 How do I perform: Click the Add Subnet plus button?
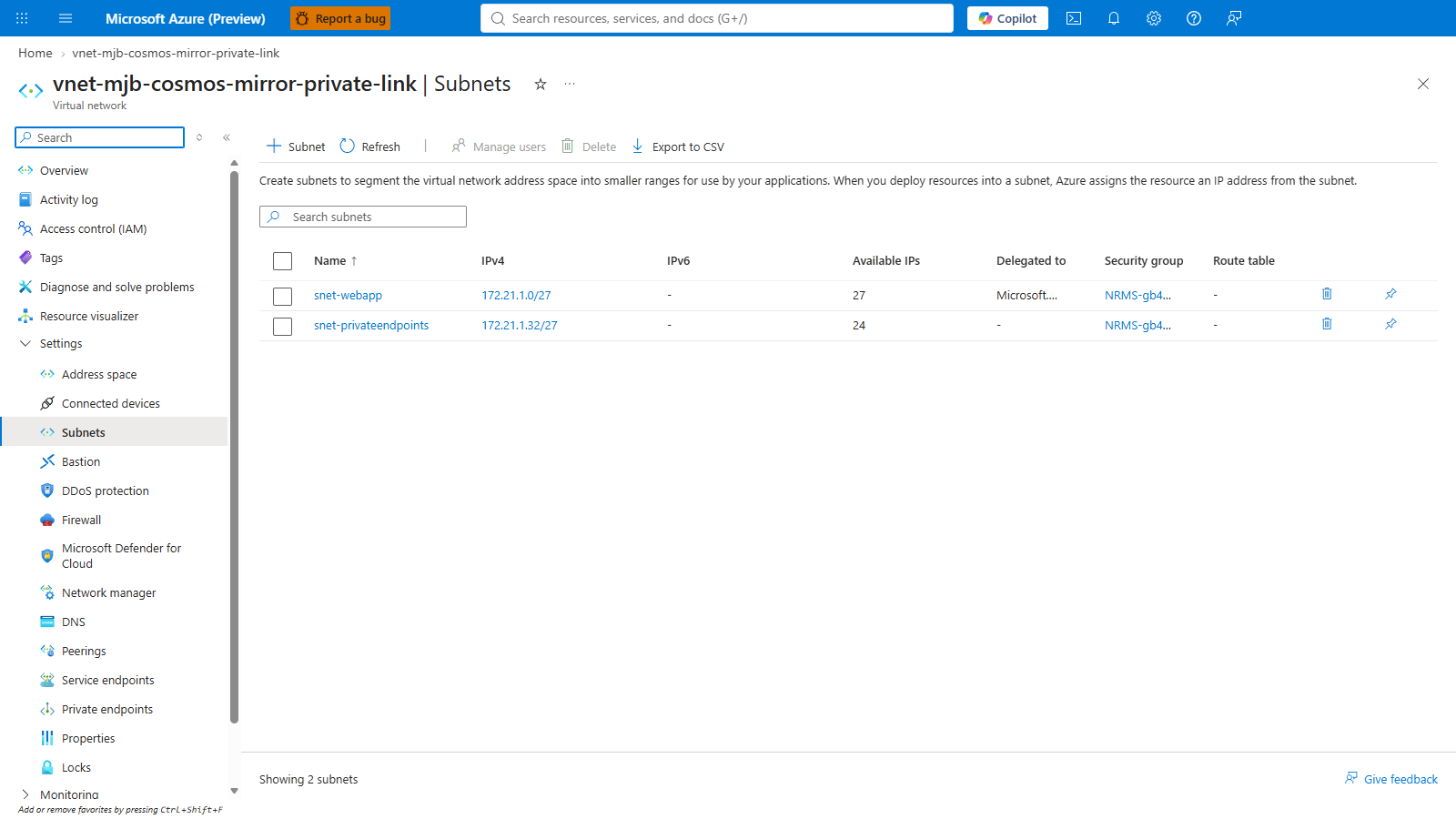point(296,147)
